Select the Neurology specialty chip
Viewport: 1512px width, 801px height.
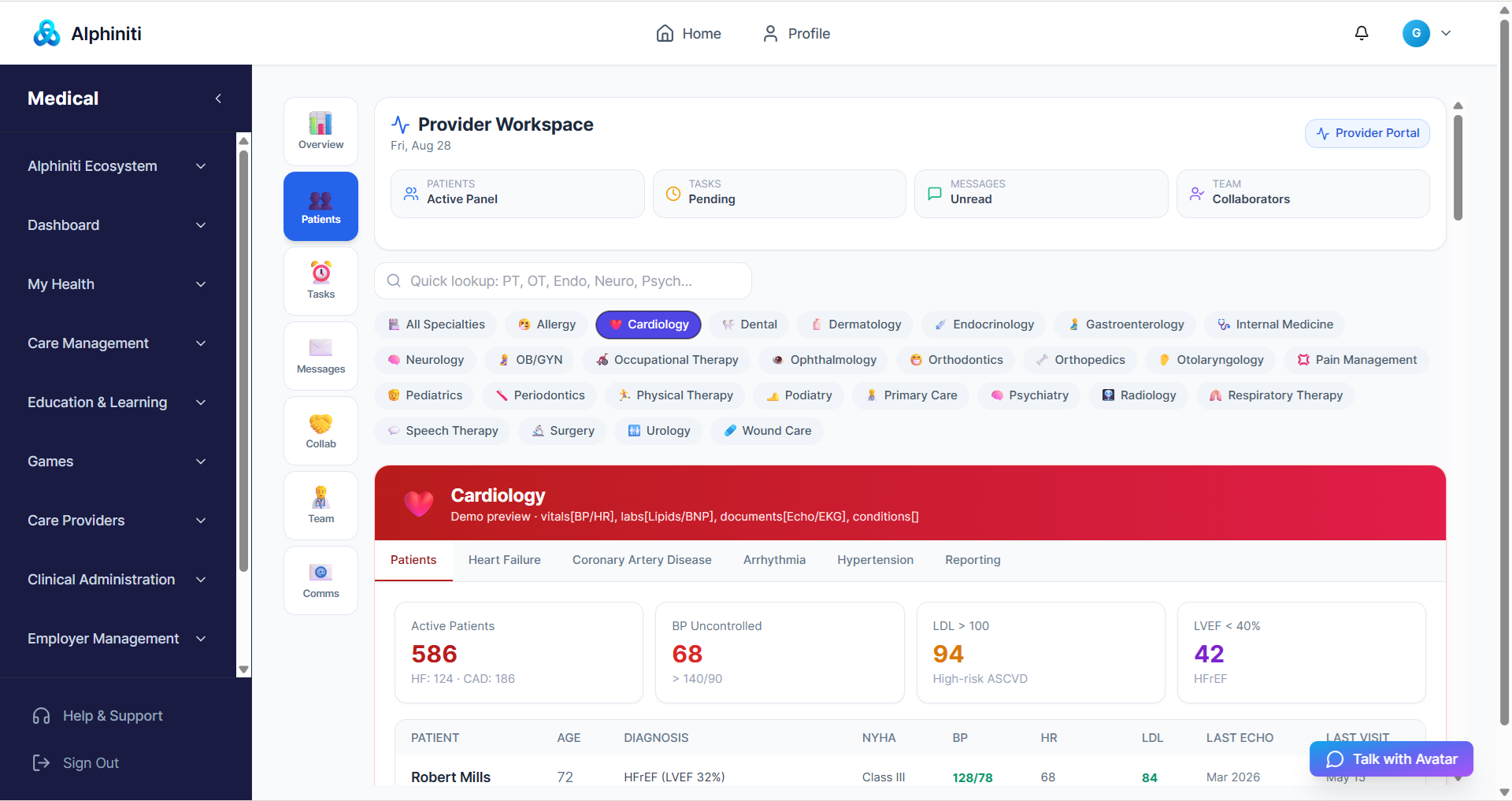click(425, 360)
